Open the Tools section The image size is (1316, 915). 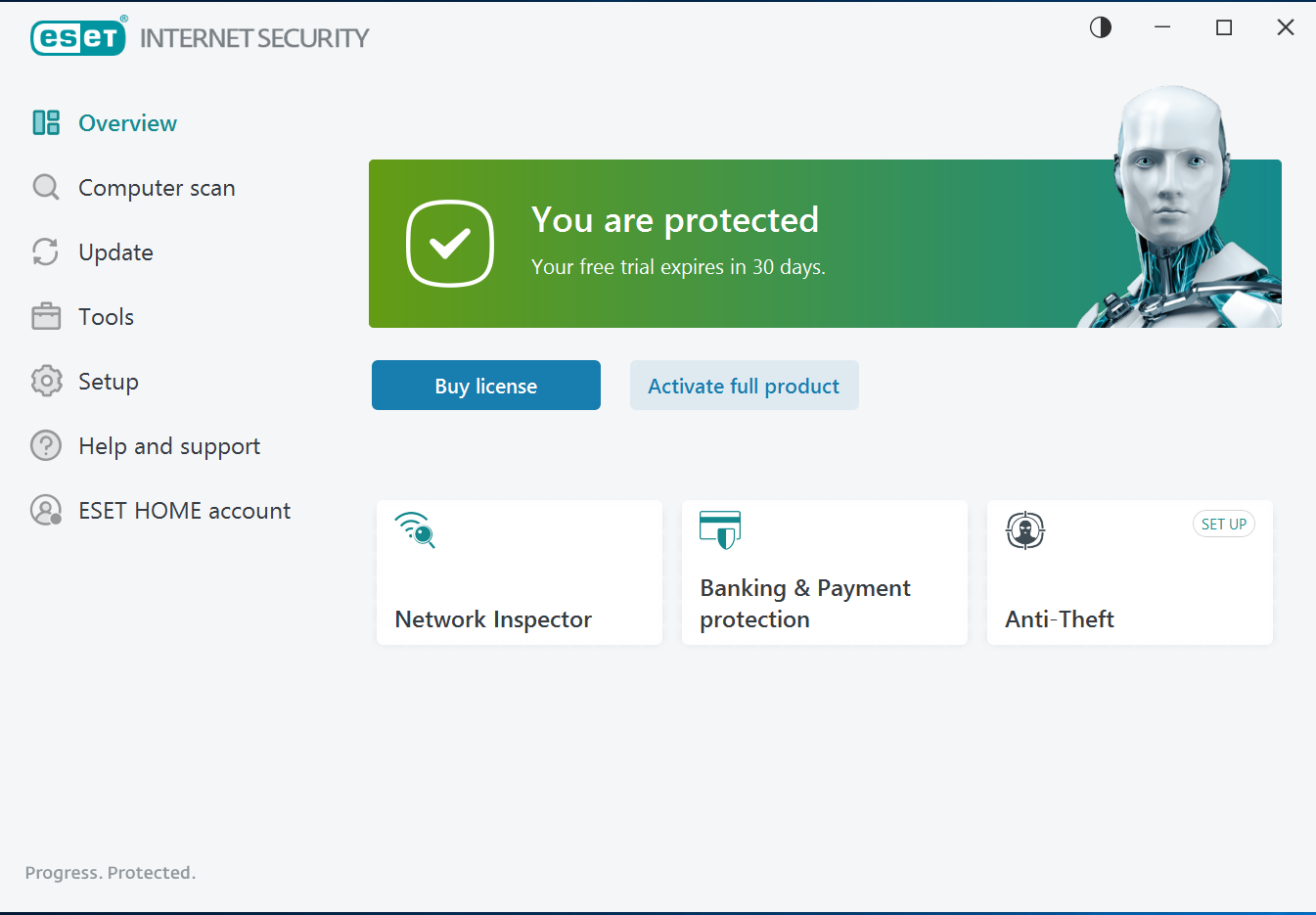click(106, 316)
